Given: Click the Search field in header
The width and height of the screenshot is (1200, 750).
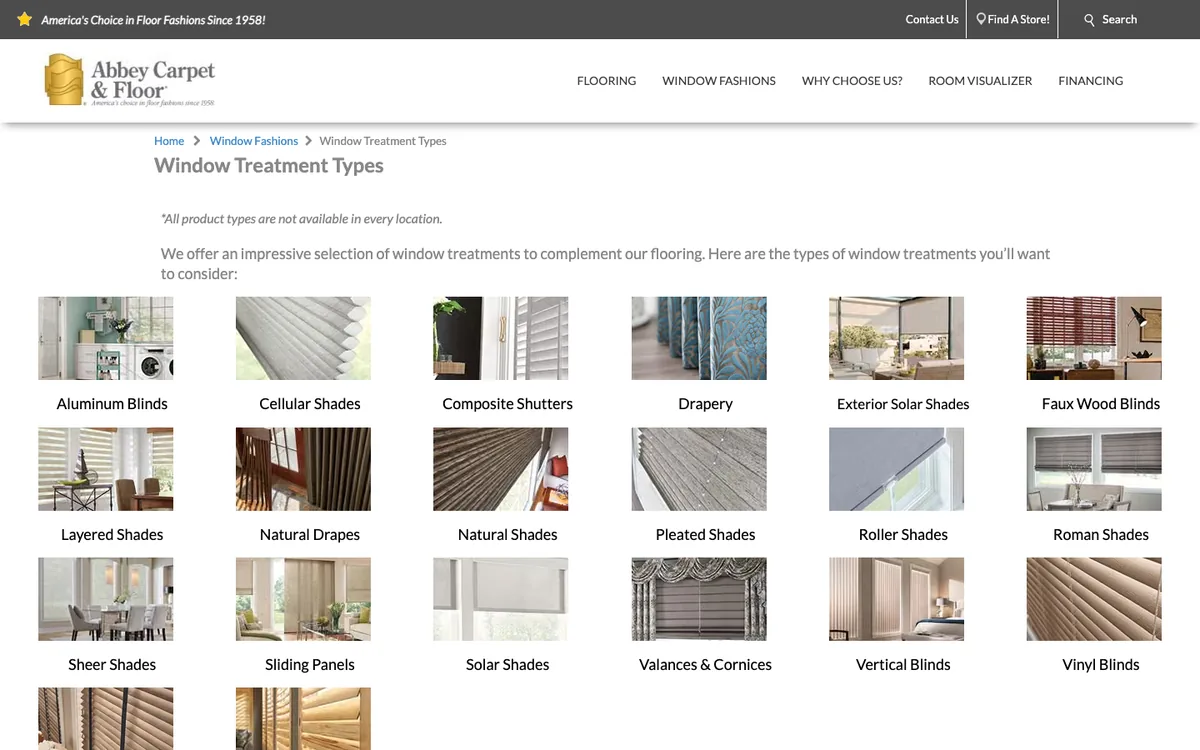Looking at the screenshot, I should (x=1120, y=19).
